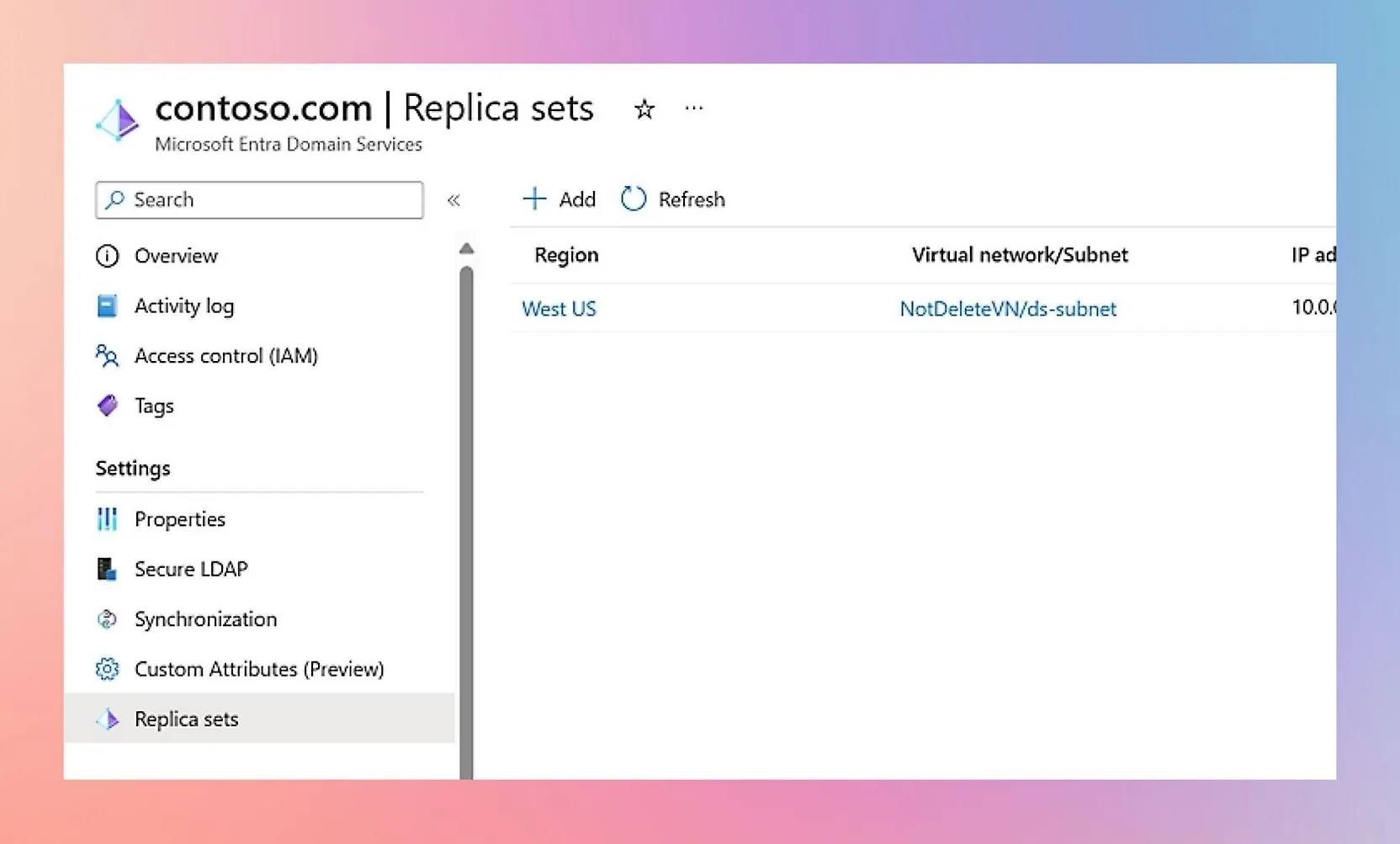The width and height of the screenshot is (1400, 844).
Task: Collapse the sidebar with double chevron
Action: tap(453, 200)
